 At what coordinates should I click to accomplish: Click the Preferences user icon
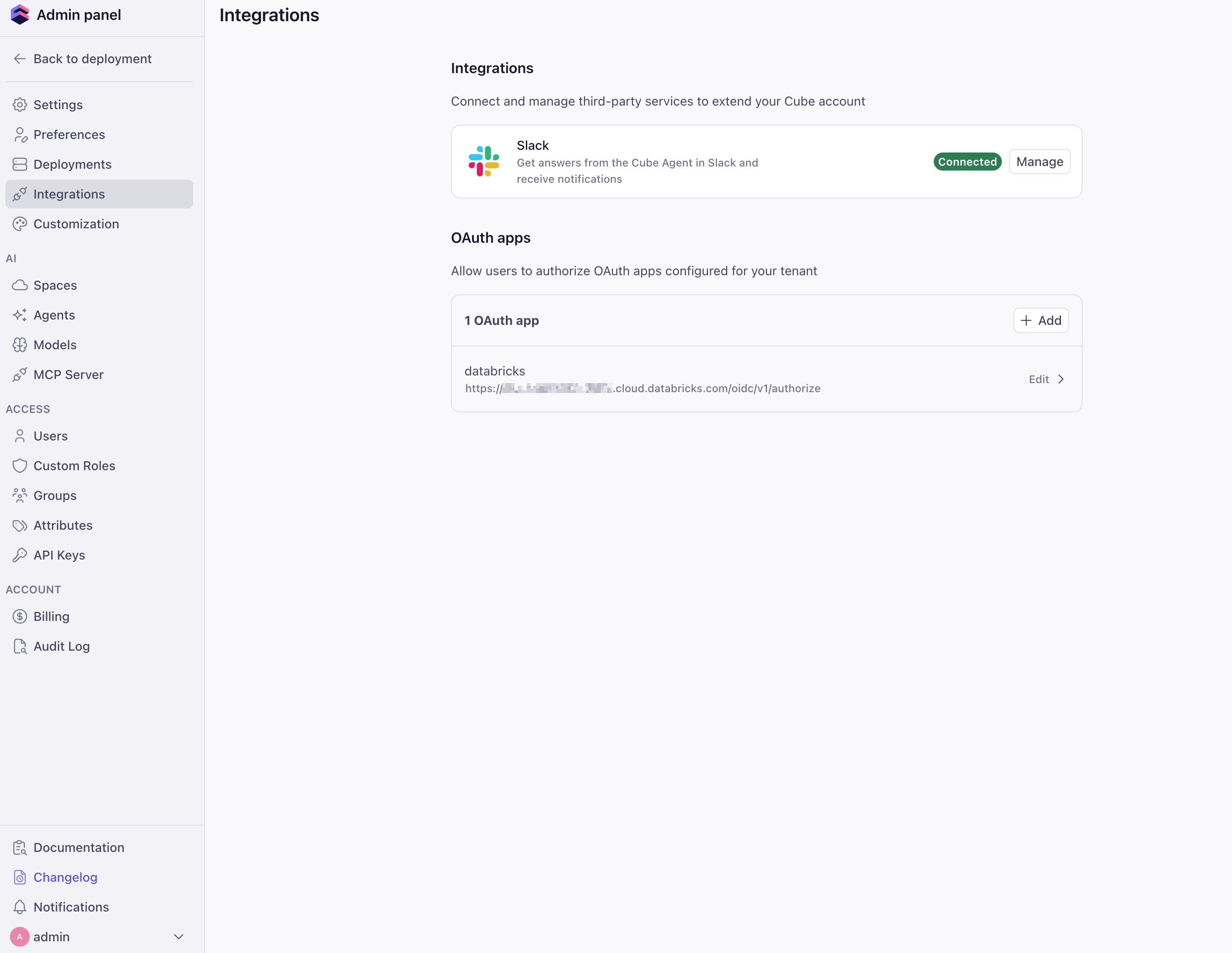[x=20, y=135]
